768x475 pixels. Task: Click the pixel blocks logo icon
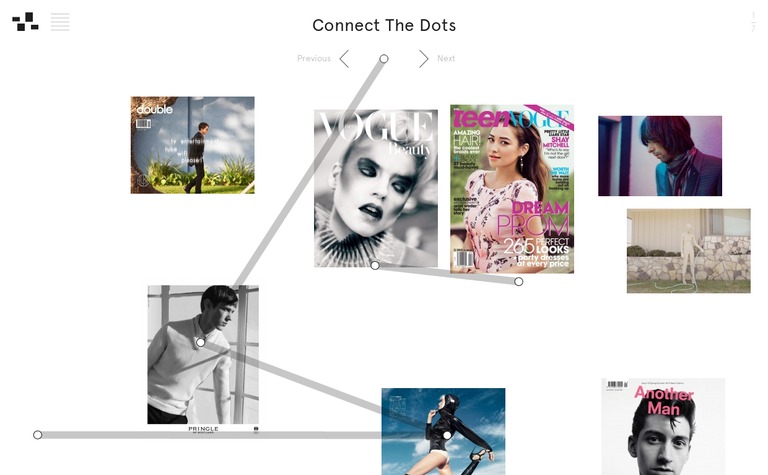coord(25,22)
